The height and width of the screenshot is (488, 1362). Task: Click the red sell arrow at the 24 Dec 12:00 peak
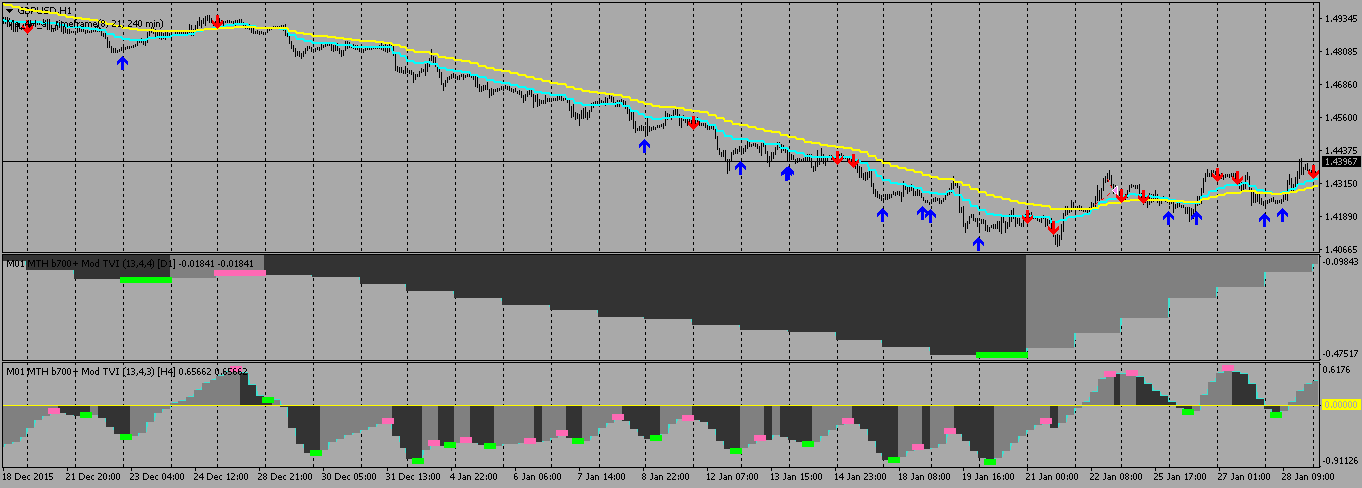click(217, 21)
